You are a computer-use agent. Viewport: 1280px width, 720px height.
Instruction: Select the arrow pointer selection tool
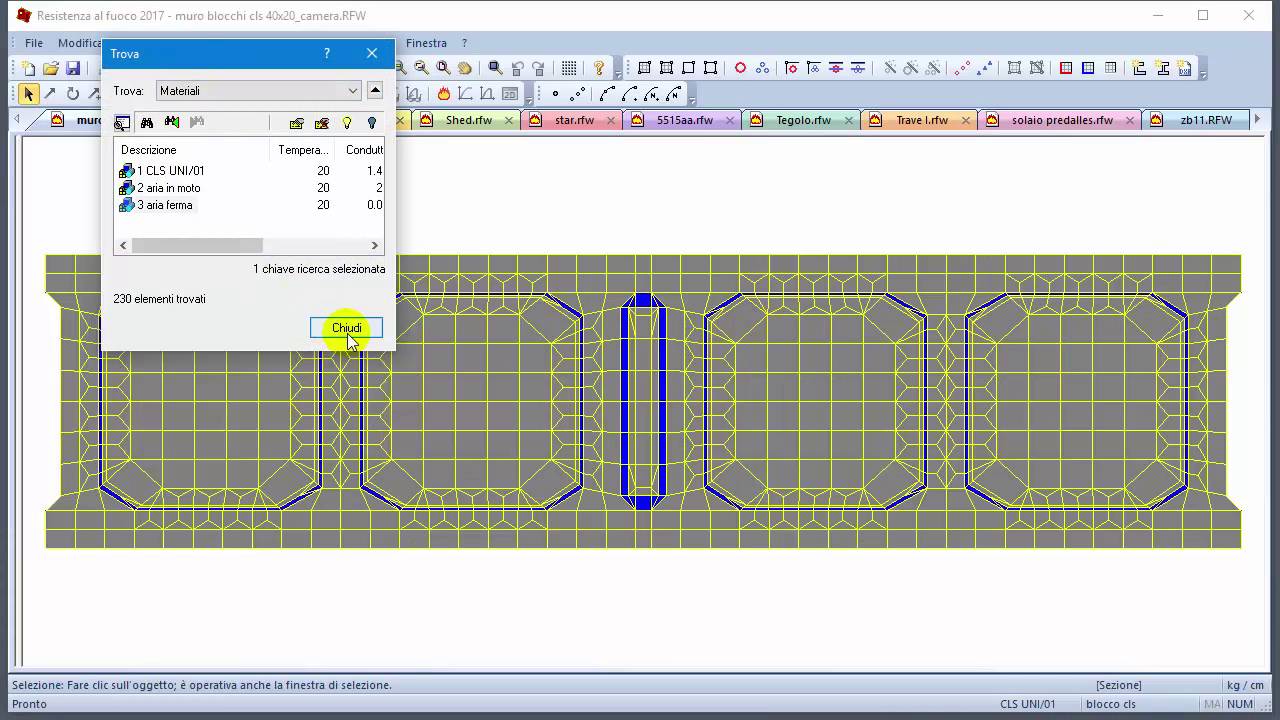28,94
